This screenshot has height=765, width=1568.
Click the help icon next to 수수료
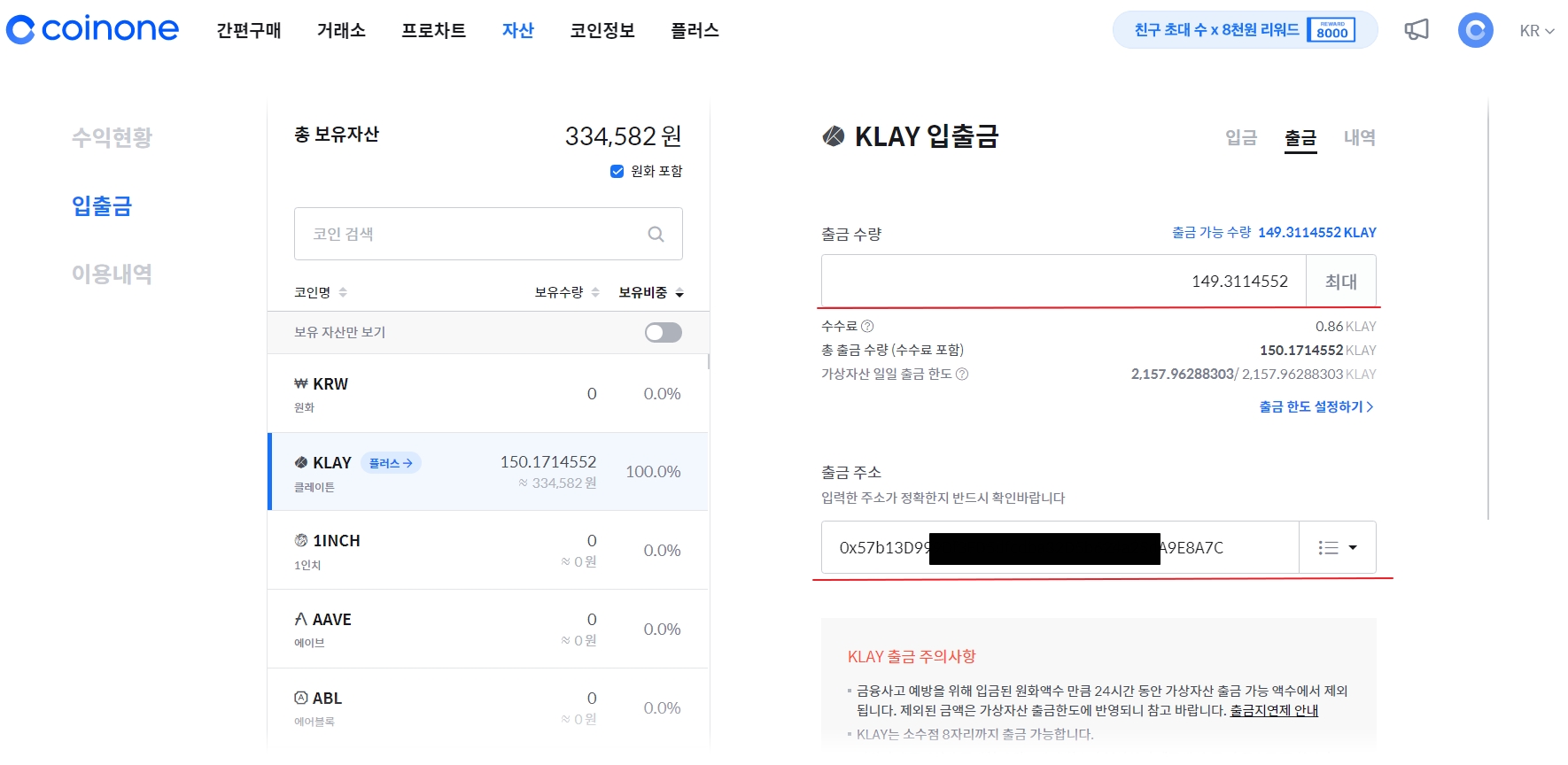867,326
